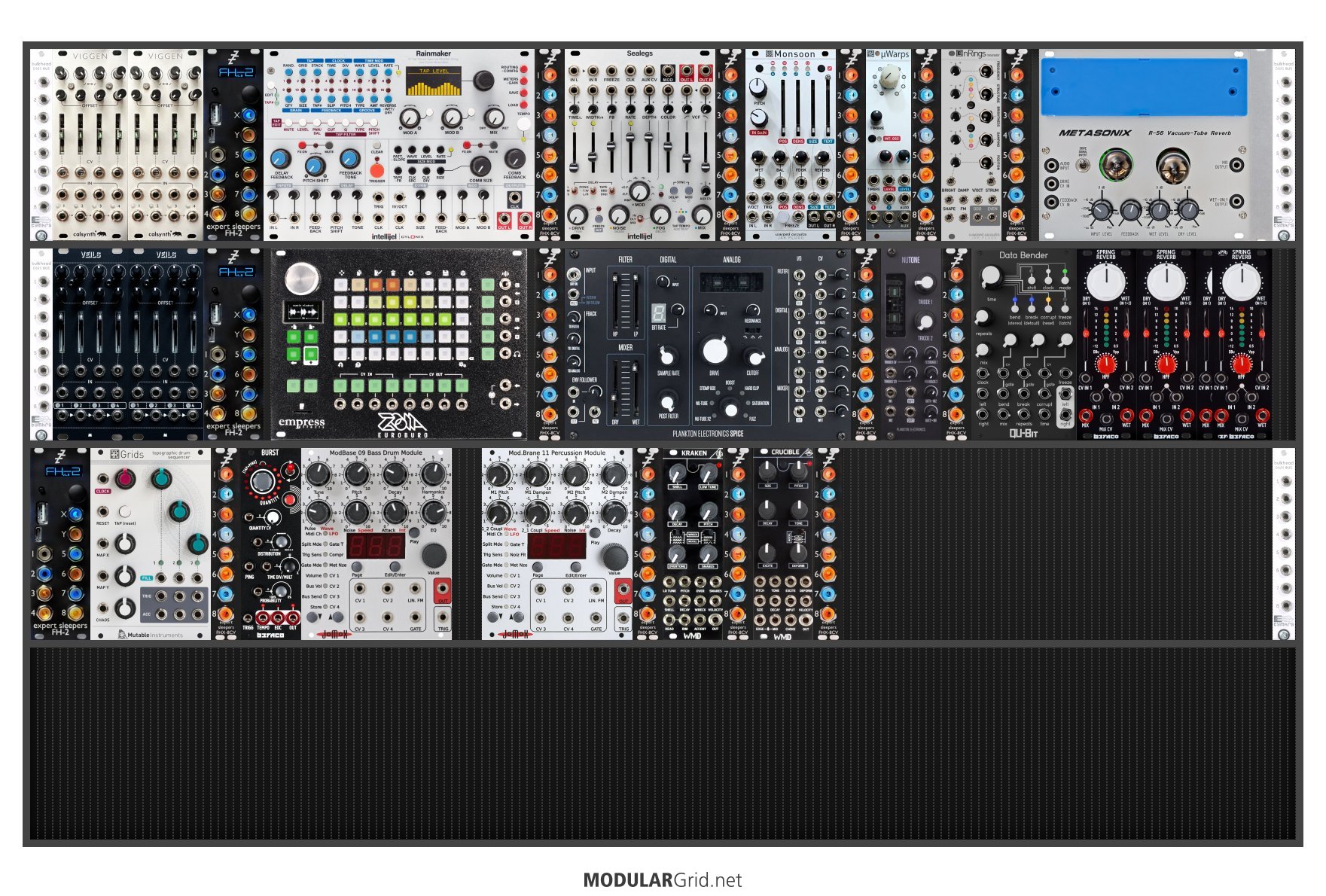Screen dimensions: 1326x896
Task: Select the Sealegs FOG knob
Action: click(660, 215)
